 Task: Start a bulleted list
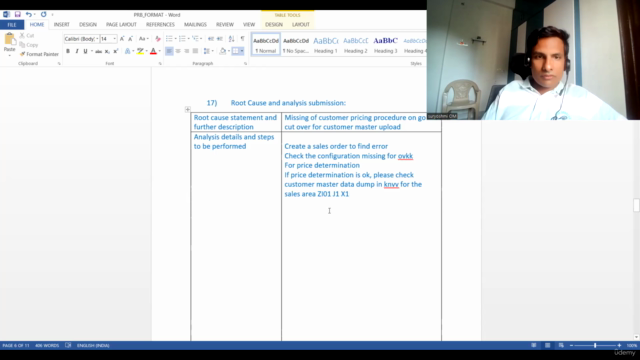[169, 39]
